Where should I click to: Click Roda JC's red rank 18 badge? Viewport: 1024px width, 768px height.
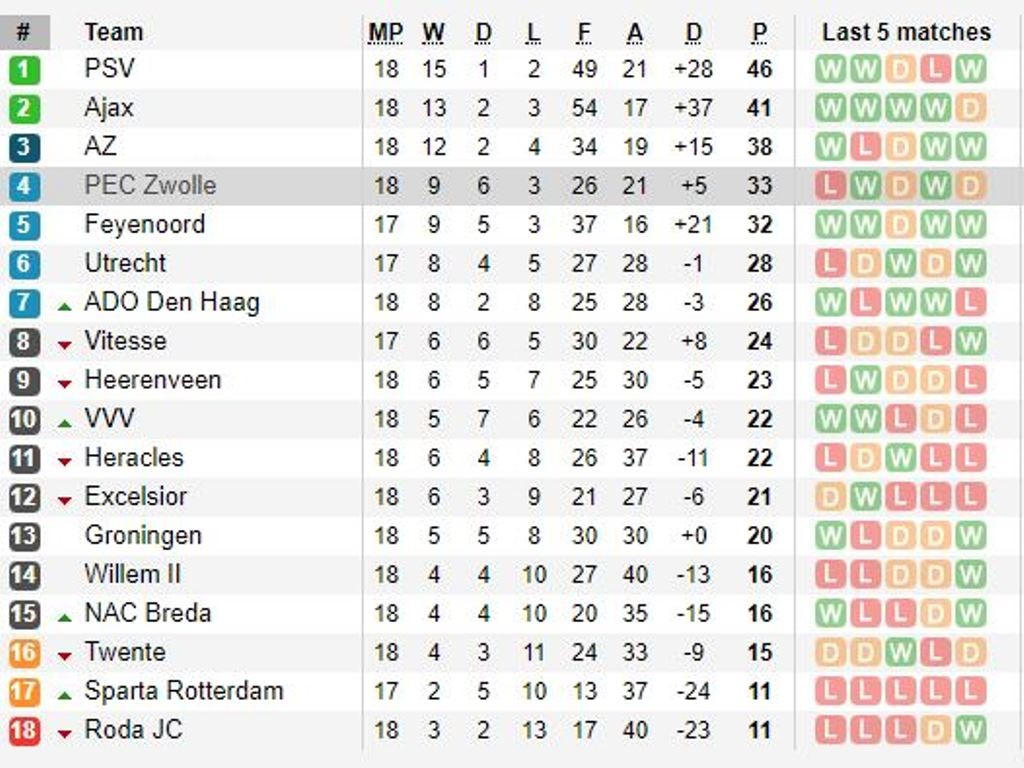pos(24,731)
